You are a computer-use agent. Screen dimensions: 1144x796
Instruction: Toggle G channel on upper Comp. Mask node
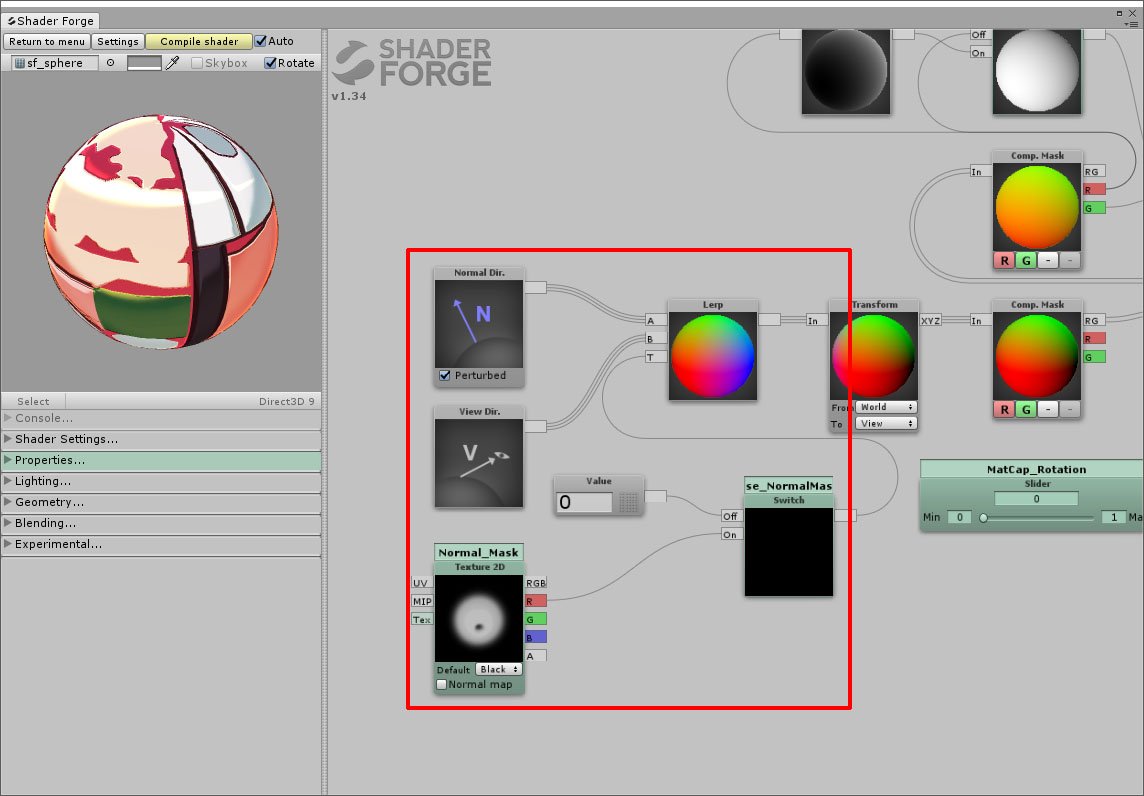pos(1026,260)
